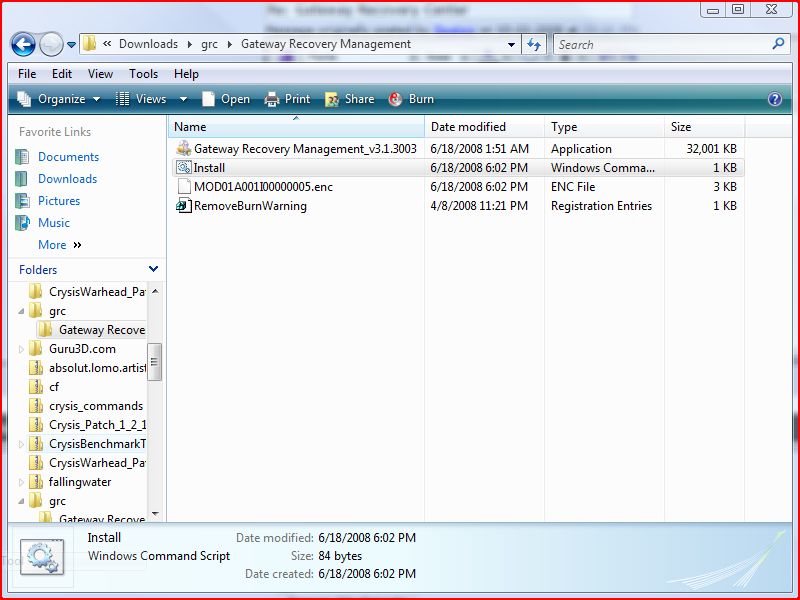This screenshot has height=600, width=800.
Task: Click the Install thumbnail in the details pane
Action: point(42,558)
